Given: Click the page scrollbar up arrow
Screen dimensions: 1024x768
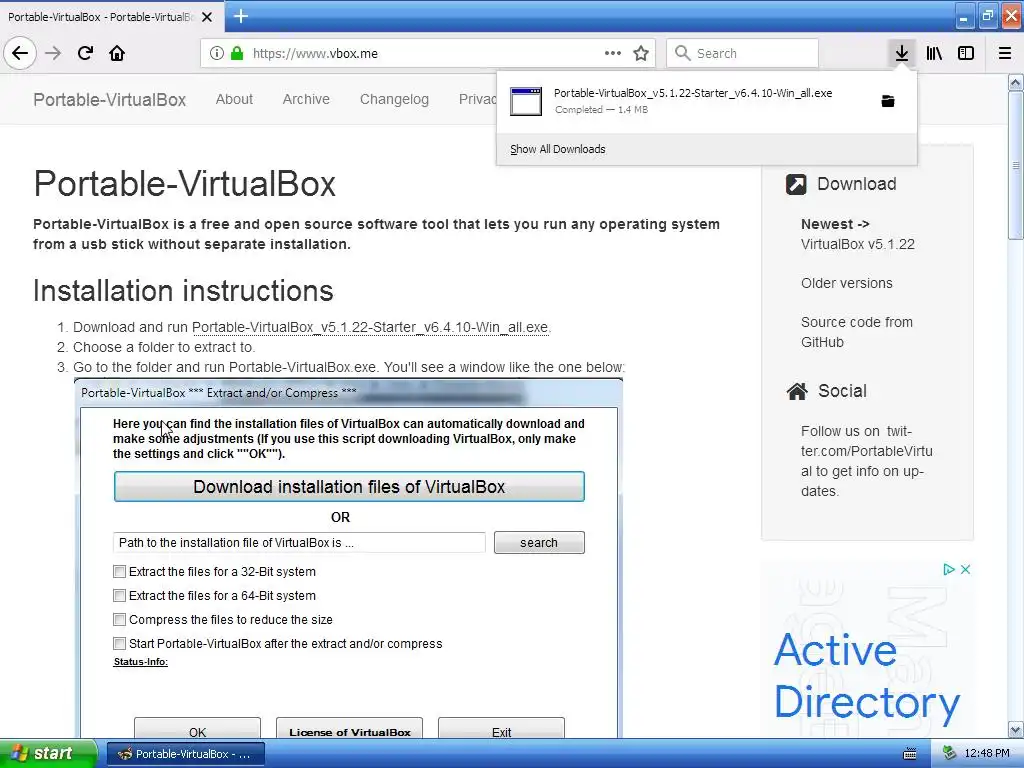Looking at the screenshot, I should pos(1016,82).
